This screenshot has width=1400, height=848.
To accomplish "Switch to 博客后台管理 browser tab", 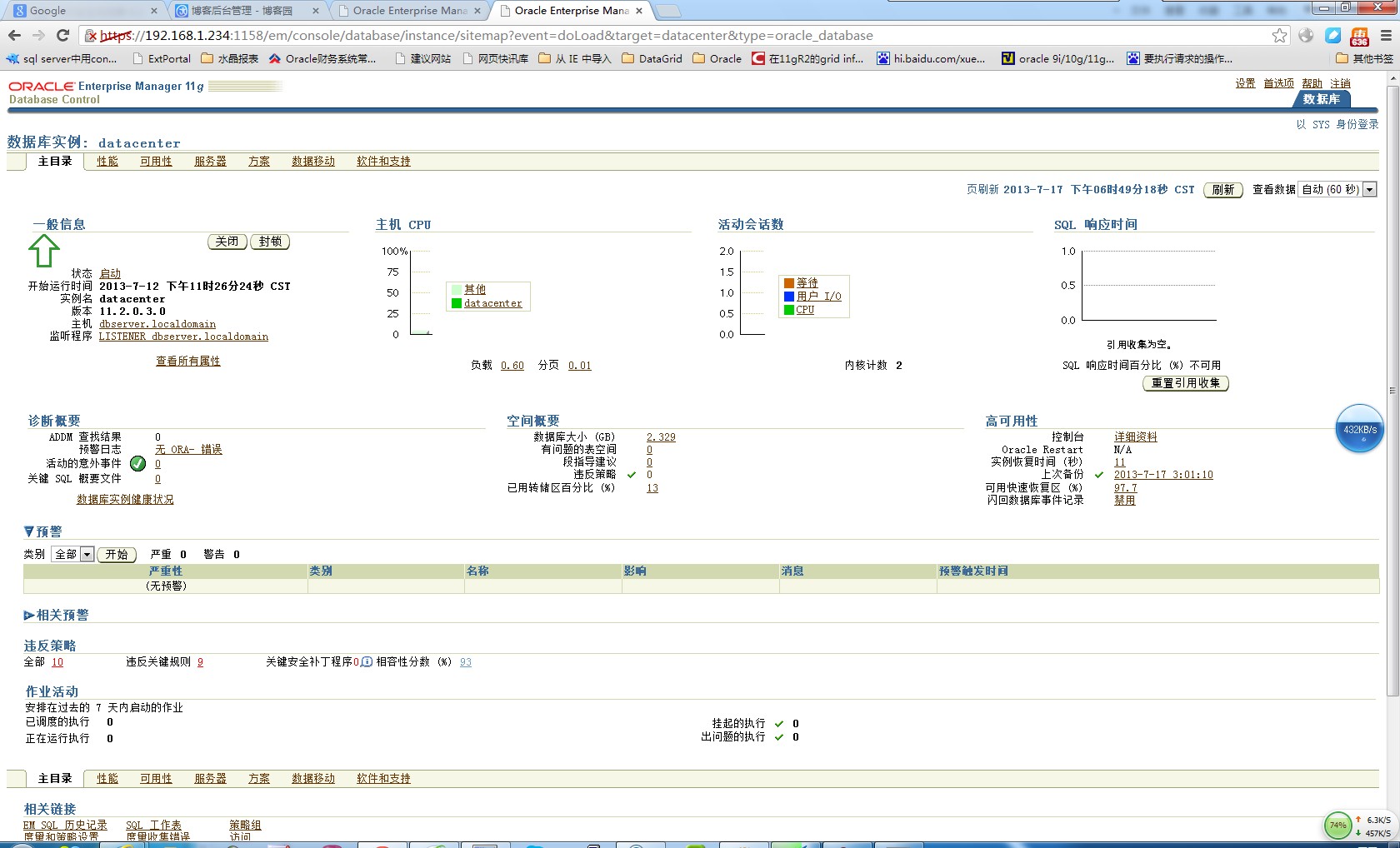I will pyautogui.click(x=246, y=11).
